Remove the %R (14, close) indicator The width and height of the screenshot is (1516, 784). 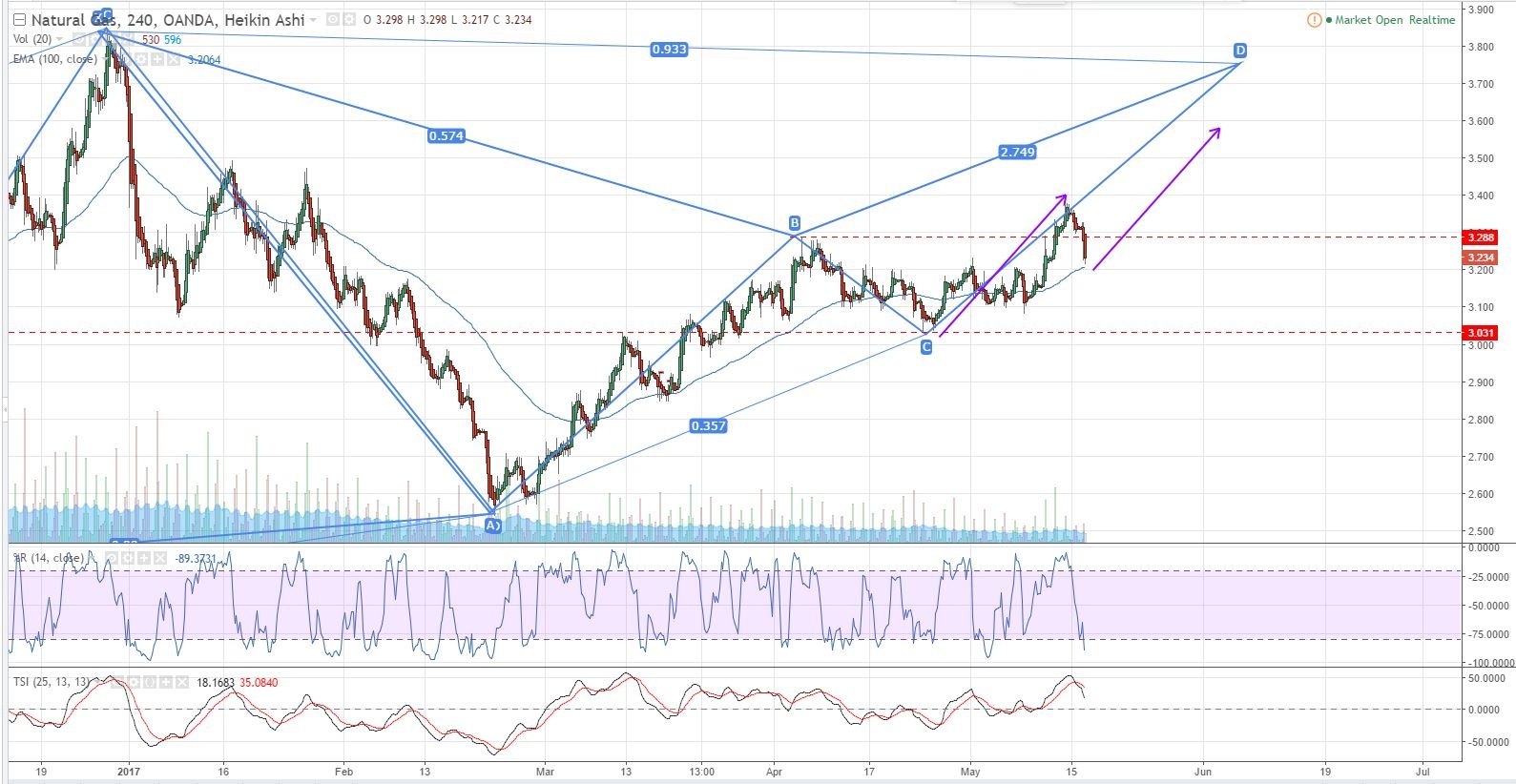point(158,558)
